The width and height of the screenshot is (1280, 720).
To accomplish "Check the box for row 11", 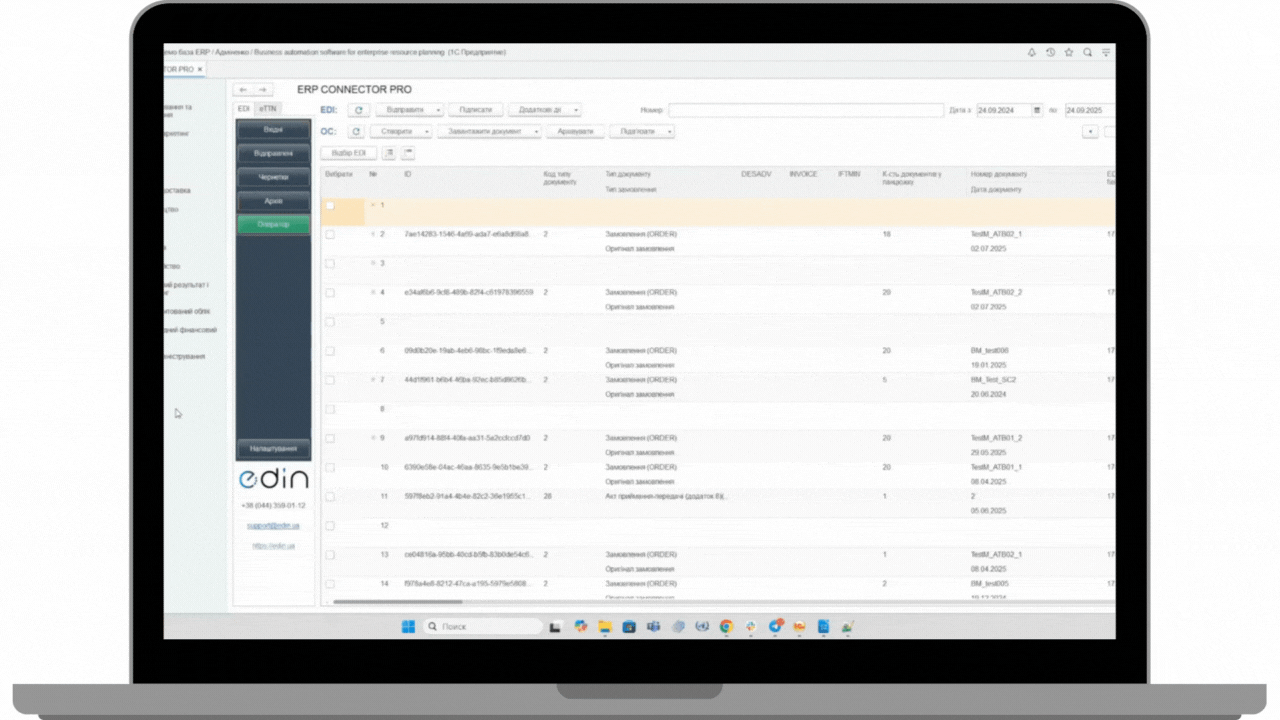I will (x=330, y=496).
